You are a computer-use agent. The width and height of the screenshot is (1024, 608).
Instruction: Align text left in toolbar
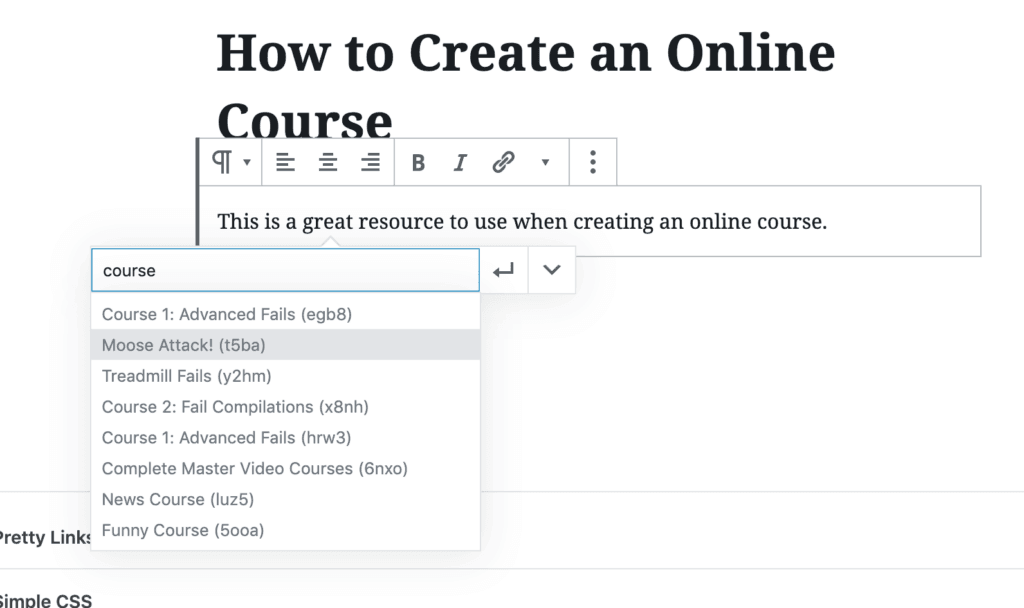click(286, 162)
